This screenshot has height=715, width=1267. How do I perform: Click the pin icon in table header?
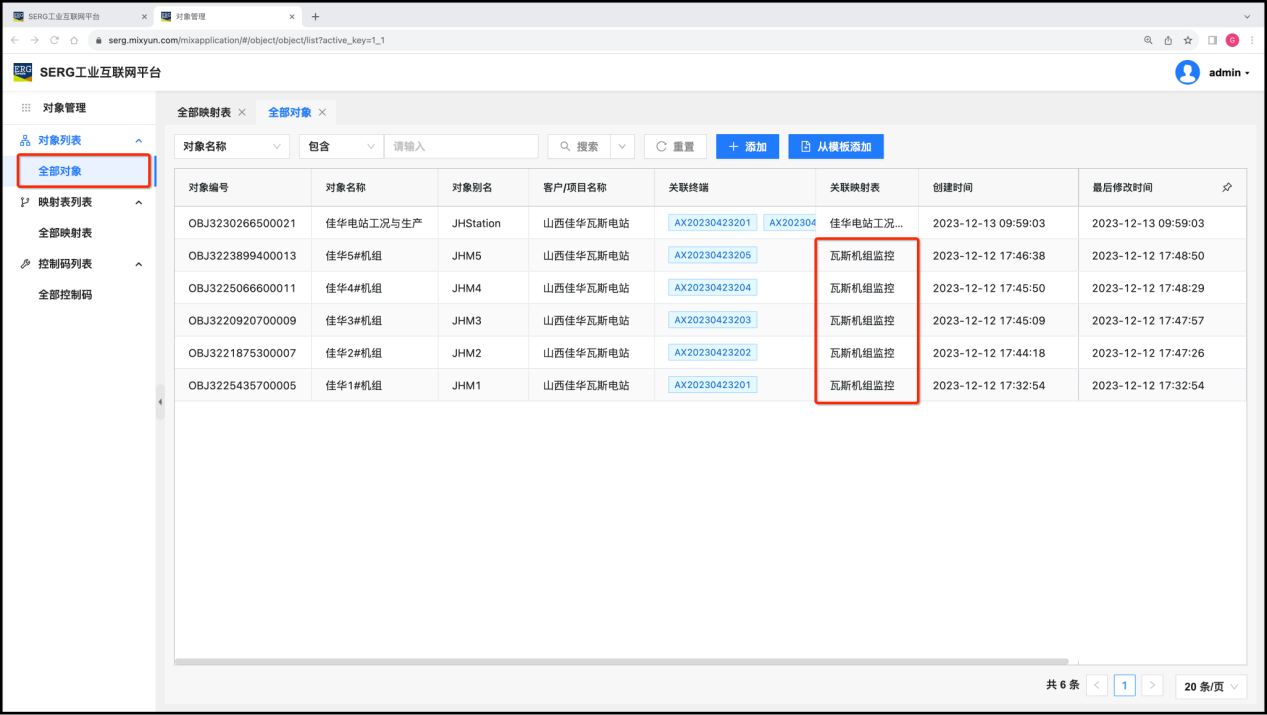click(x=1227, y=188)
